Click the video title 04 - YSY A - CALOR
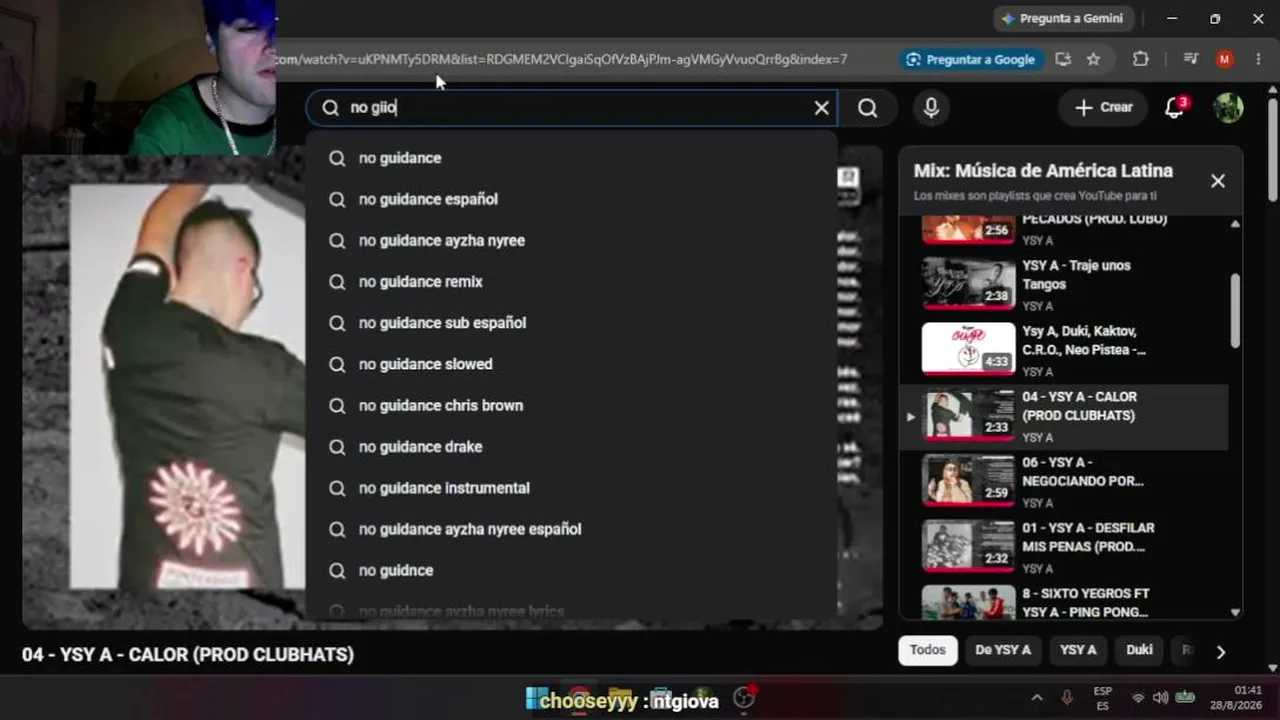 pyautogui.click(x=188, y=655)
